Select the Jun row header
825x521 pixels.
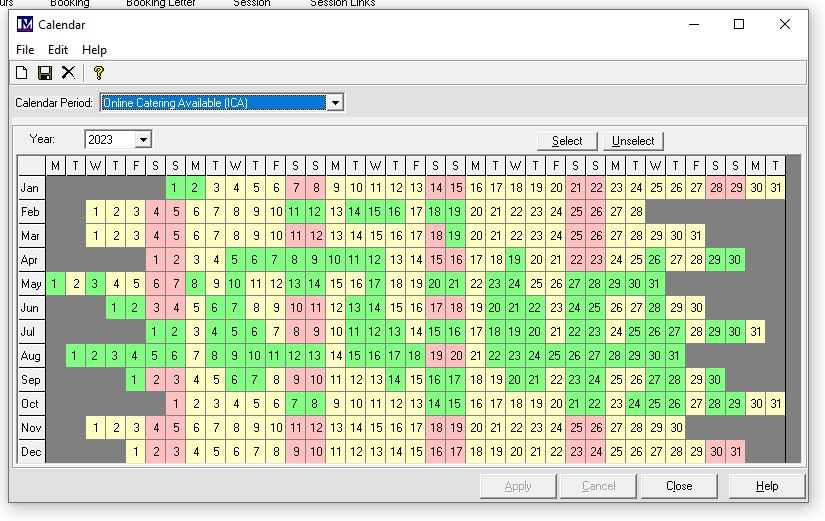(x=32, y=308)
